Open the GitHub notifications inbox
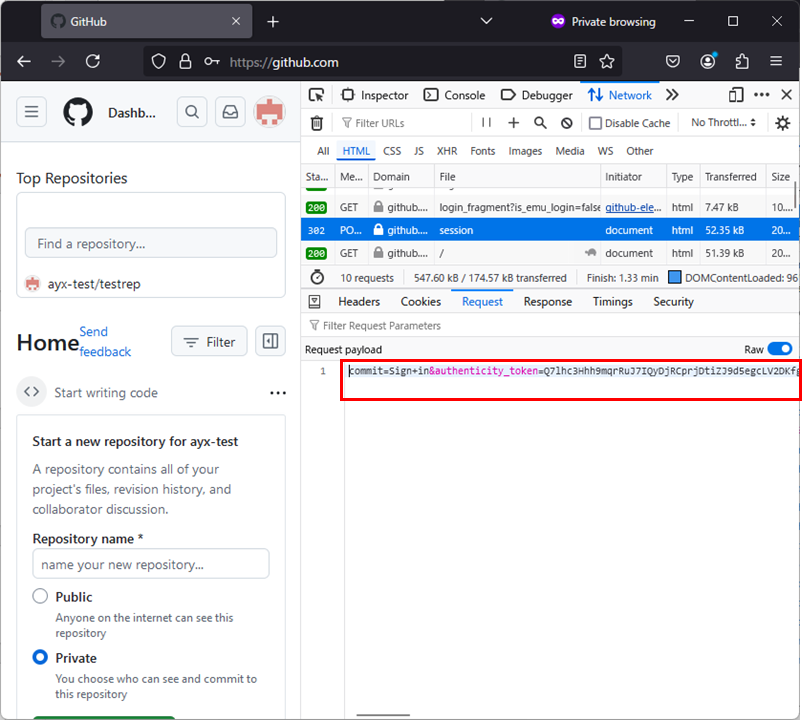The height and width of the screenshot is (720, 802). (x=230, y=111)
